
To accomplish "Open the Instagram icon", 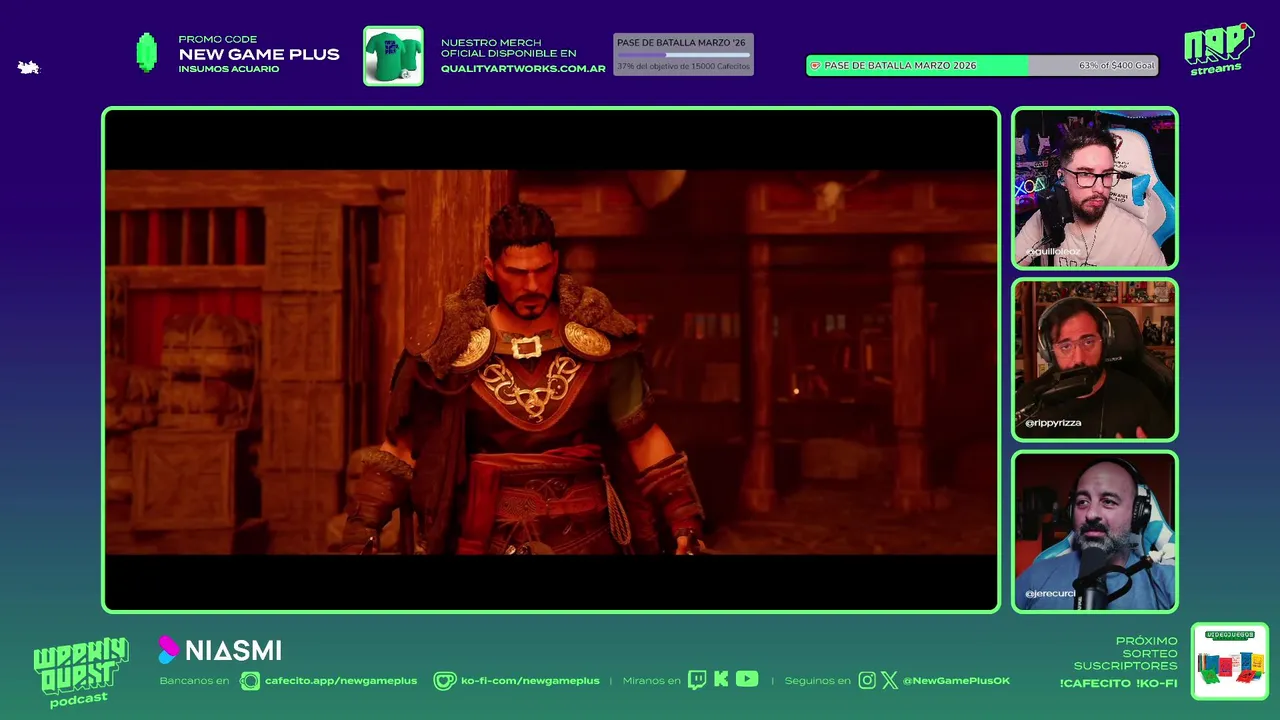I will click(x=867, y=680).
